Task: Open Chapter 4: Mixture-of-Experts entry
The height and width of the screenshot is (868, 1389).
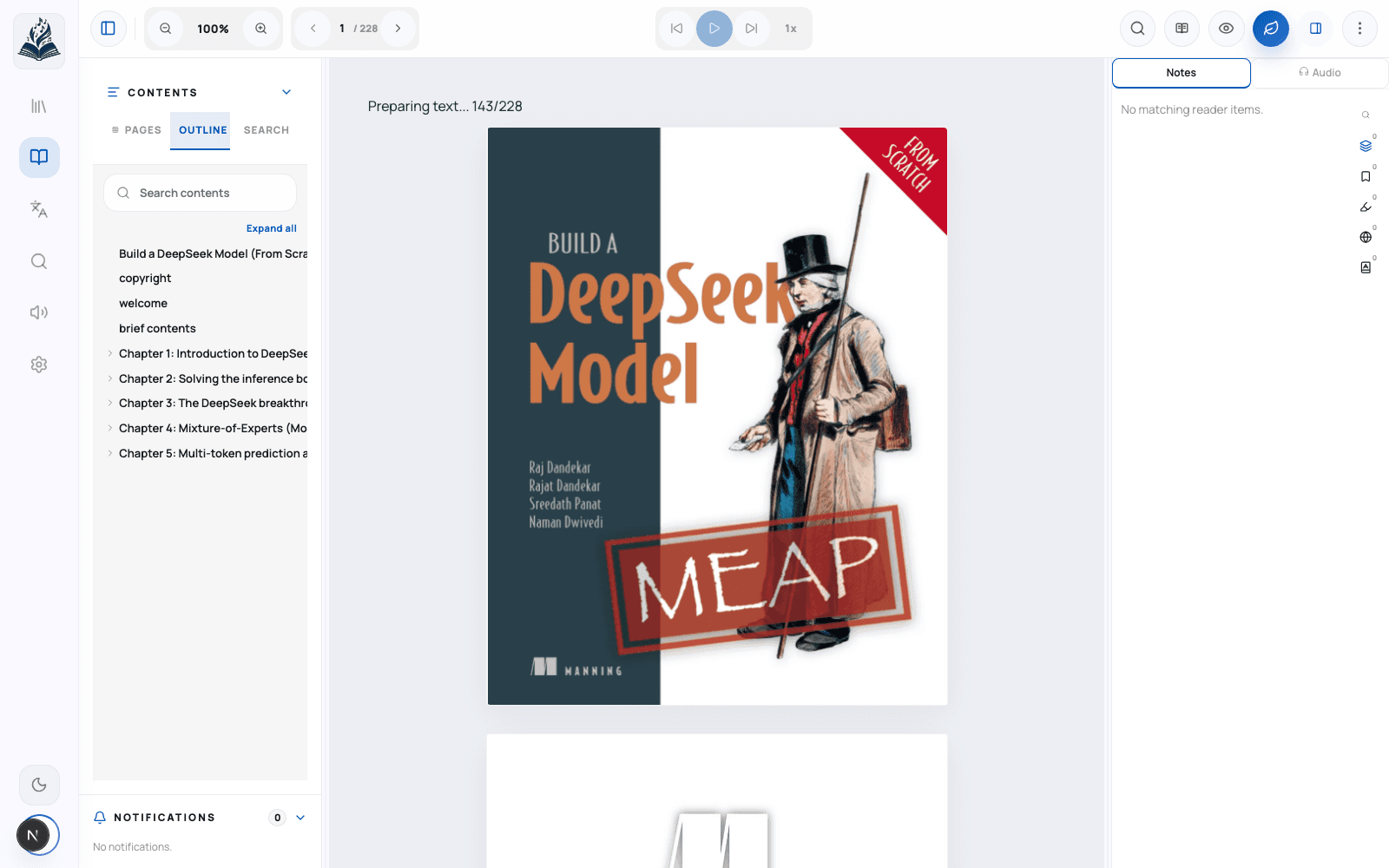Action: (x=213, y=429)
